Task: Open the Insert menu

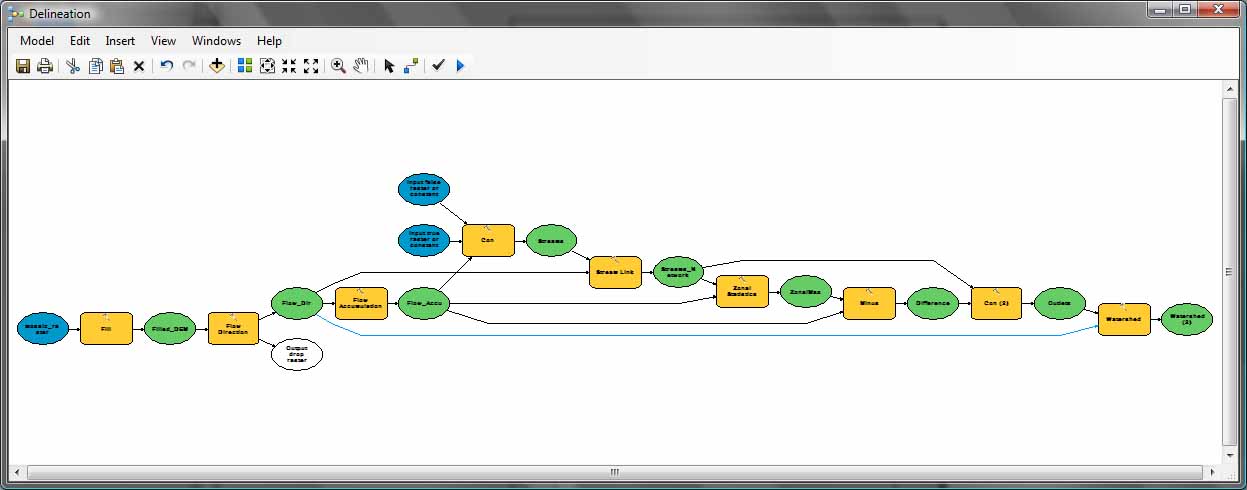Action: tap(120, 41)
